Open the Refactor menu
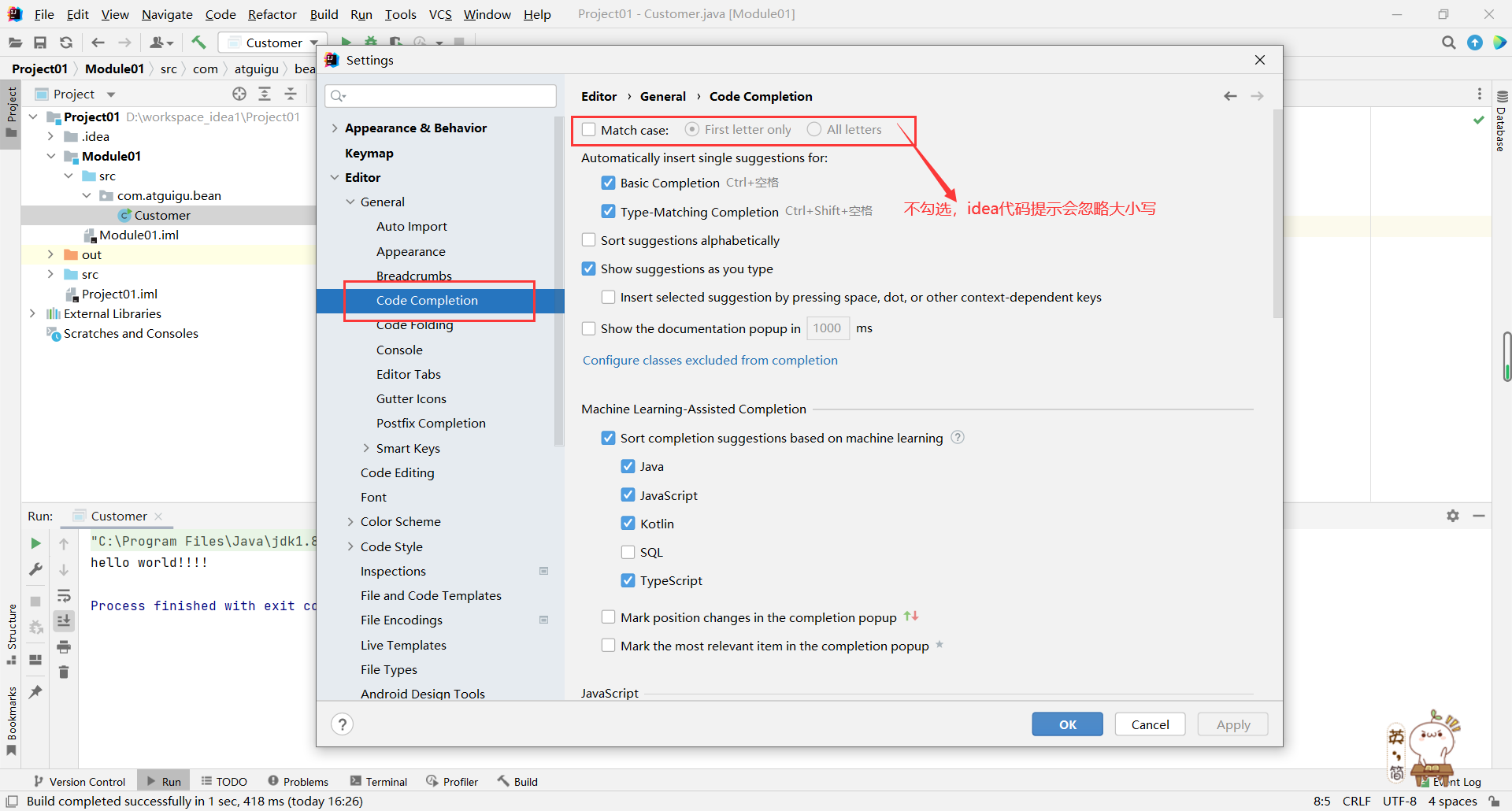The height and width of the screenshot is (811, 1512). point(272,14)
